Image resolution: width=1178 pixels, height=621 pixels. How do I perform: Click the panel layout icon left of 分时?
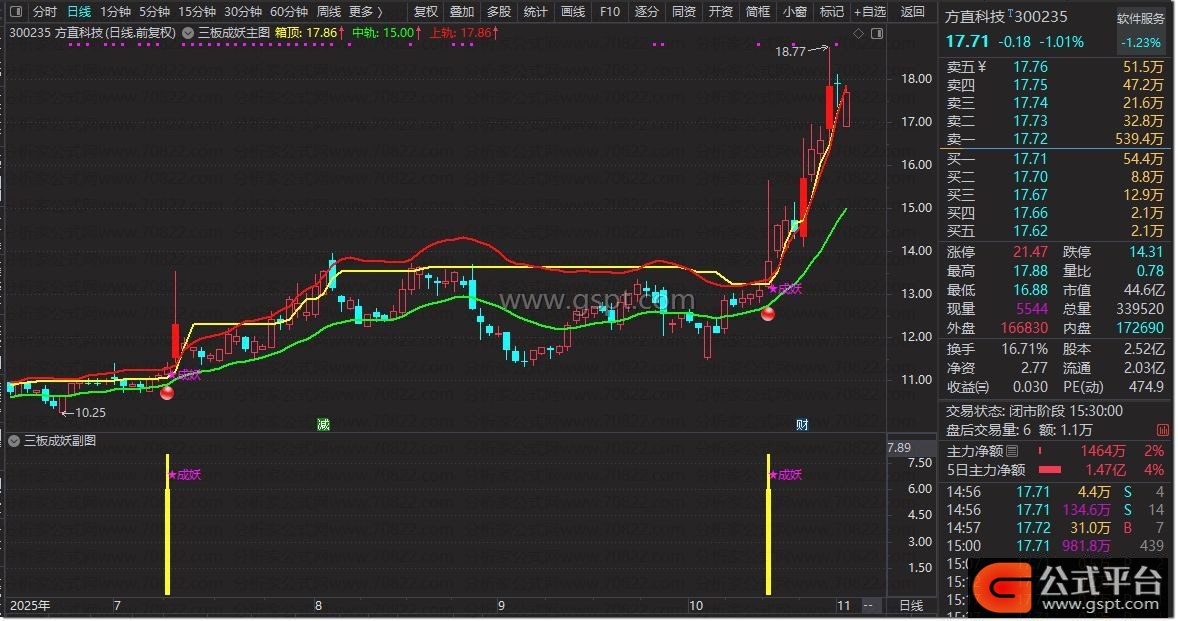coord(14,12)
